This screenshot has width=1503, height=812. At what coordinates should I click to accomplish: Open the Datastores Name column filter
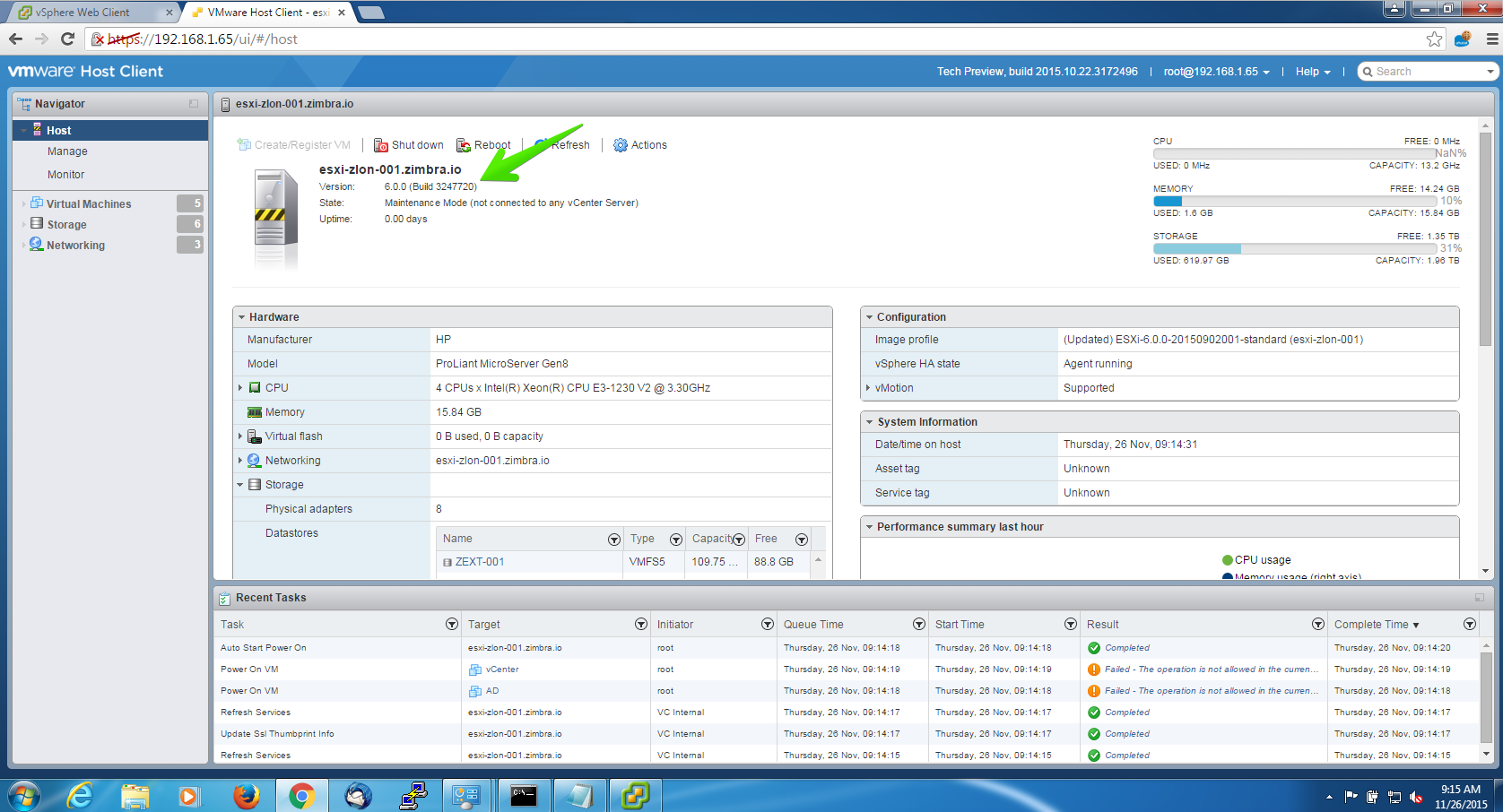click(x=614, y=540)
